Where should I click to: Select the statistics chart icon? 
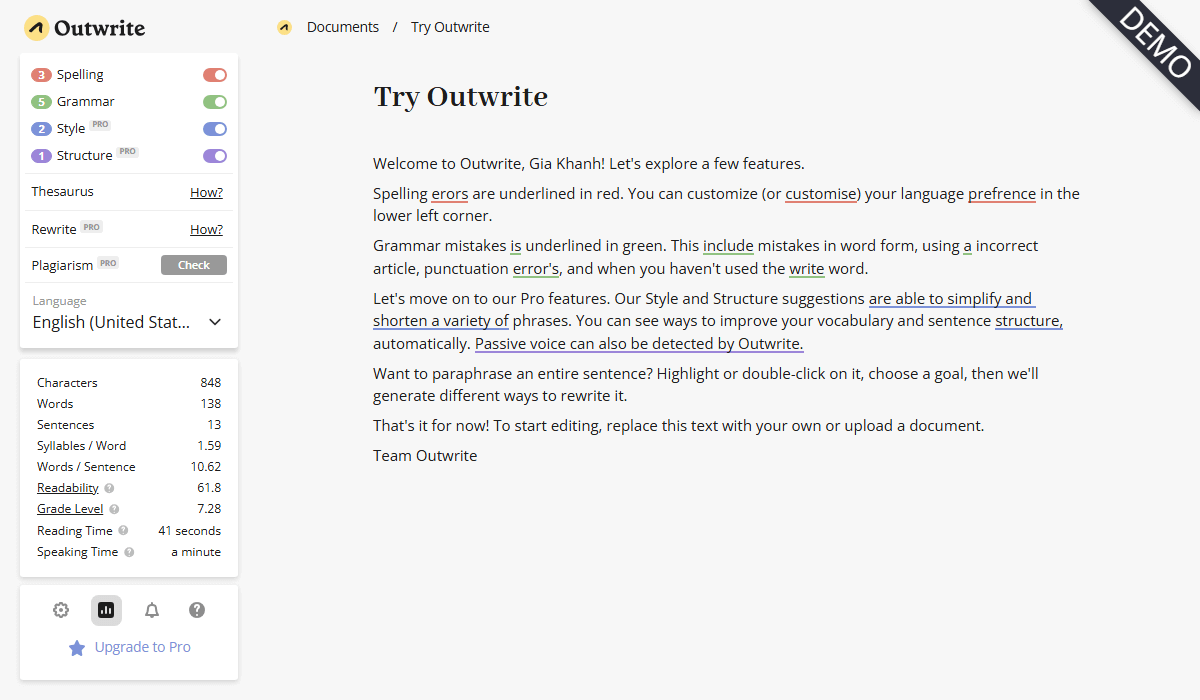pyautogui.click(x=106, y=610)
